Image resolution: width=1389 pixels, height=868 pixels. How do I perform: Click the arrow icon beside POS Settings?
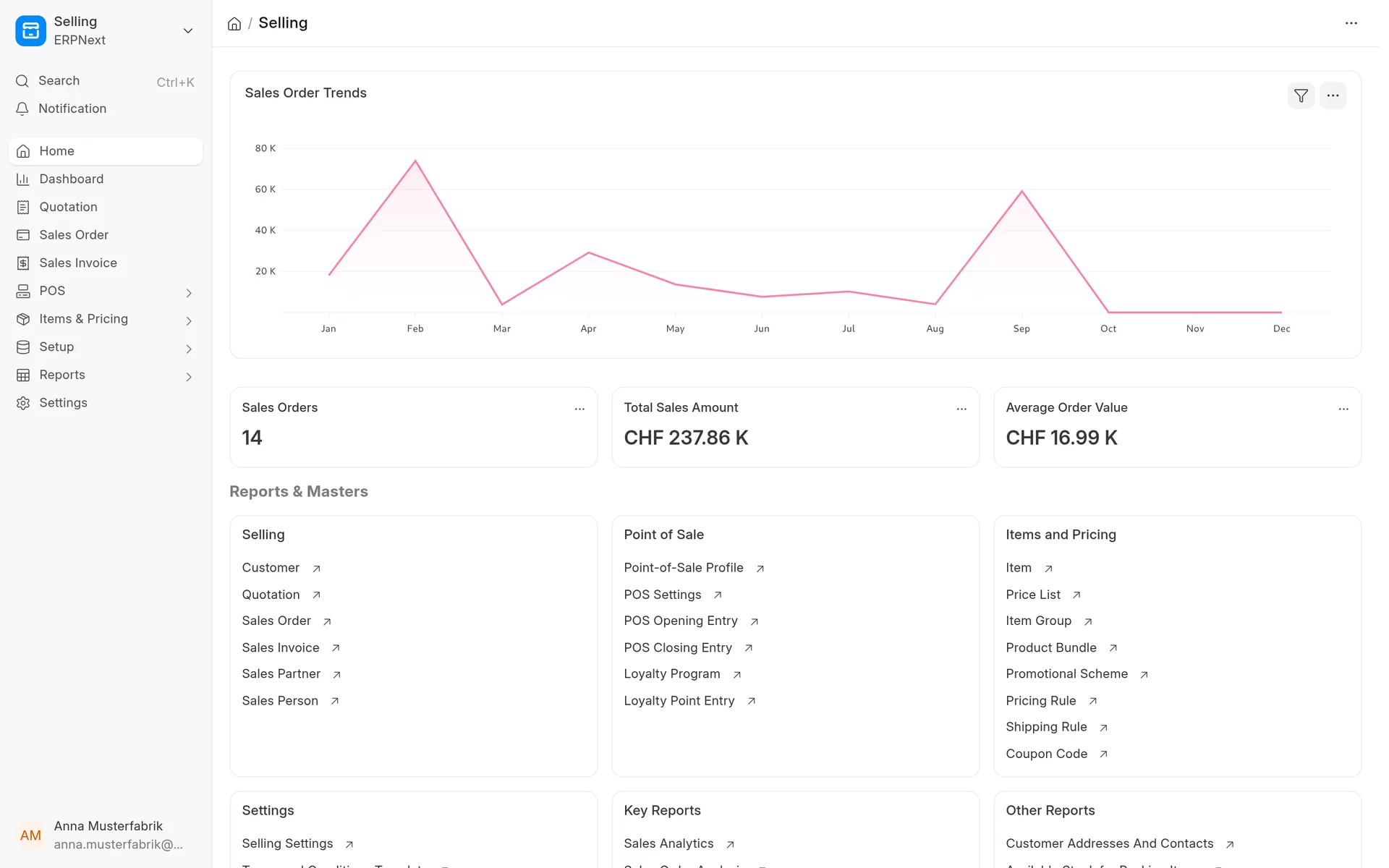(718, 595)
